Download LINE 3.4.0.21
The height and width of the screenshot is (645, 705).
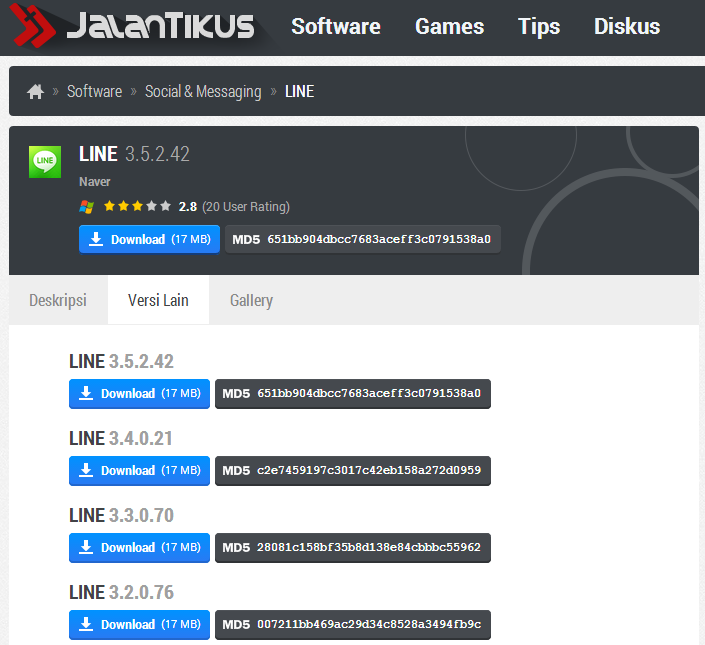click(139, 471)
